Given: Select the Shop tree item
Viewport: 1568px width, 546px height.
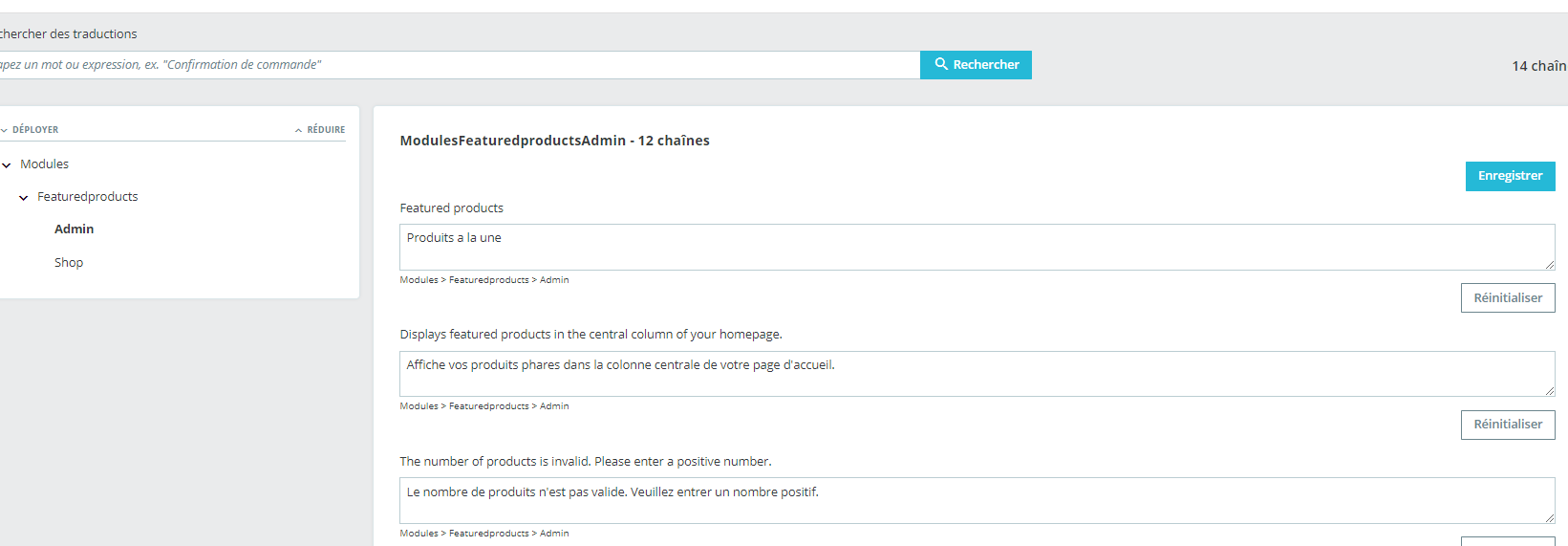Looking at the screenshot, I should 69,262.
